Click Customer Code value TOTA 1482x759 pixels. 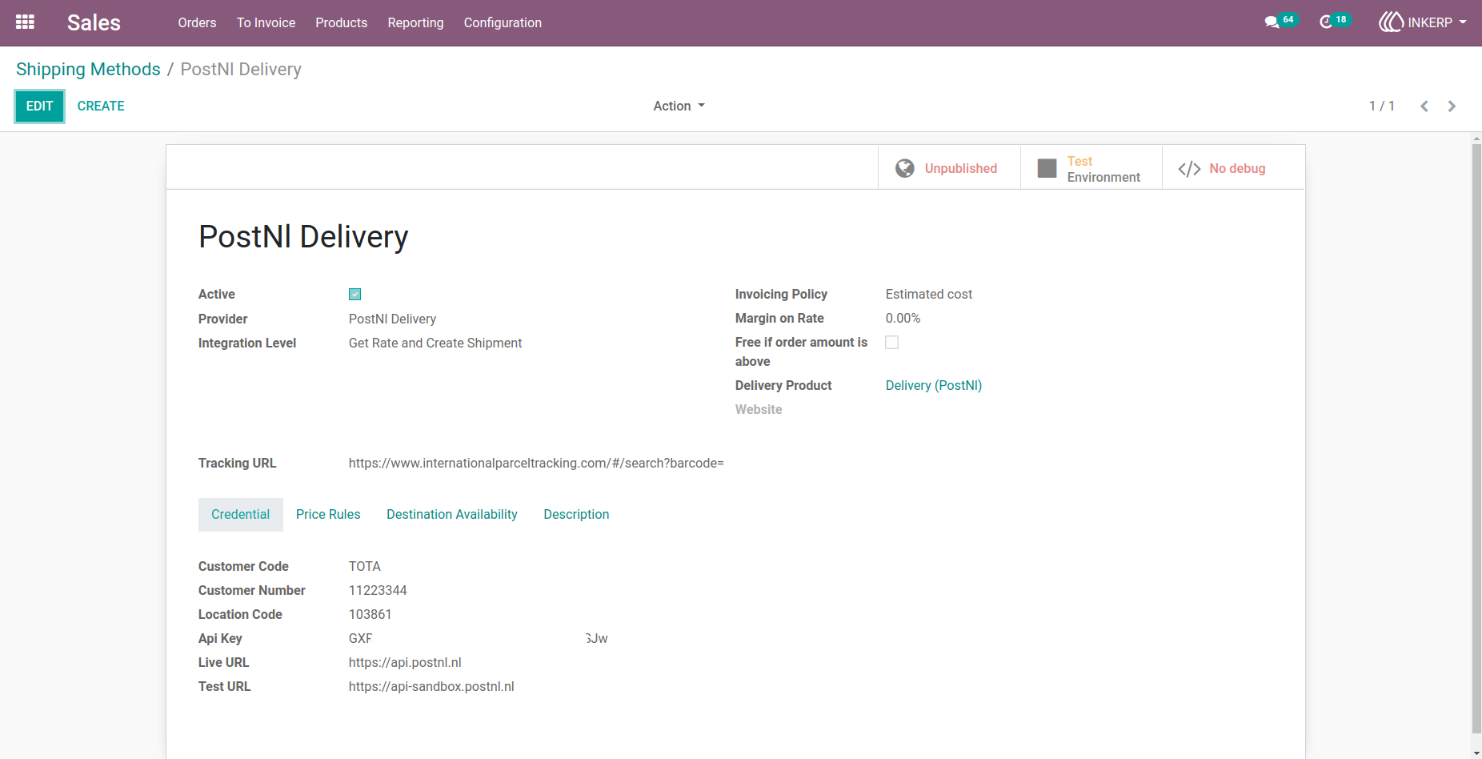click(x=365, y=566)
